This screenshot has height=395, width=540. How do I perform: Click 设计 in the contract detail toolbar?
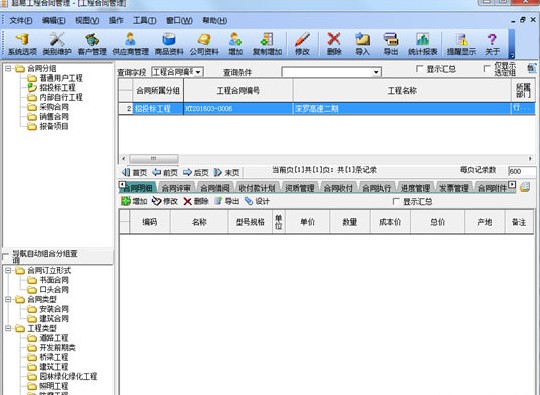[257, 201]
